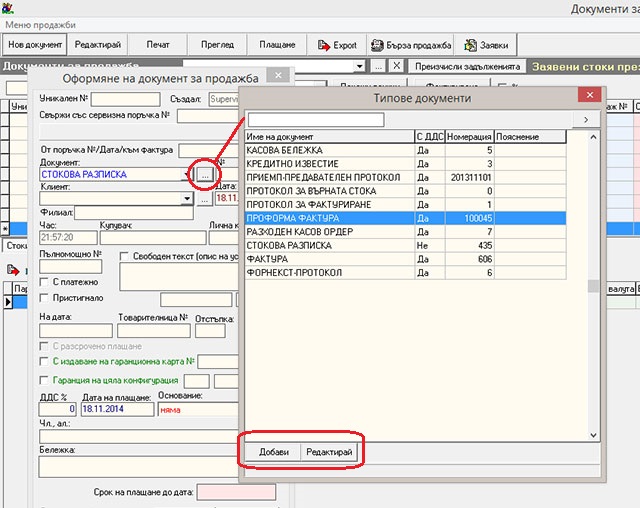Expand the Документ combo box dropdown arrow
The width and height of the screenshot is (640, 508).
click(x=187, y=175)
